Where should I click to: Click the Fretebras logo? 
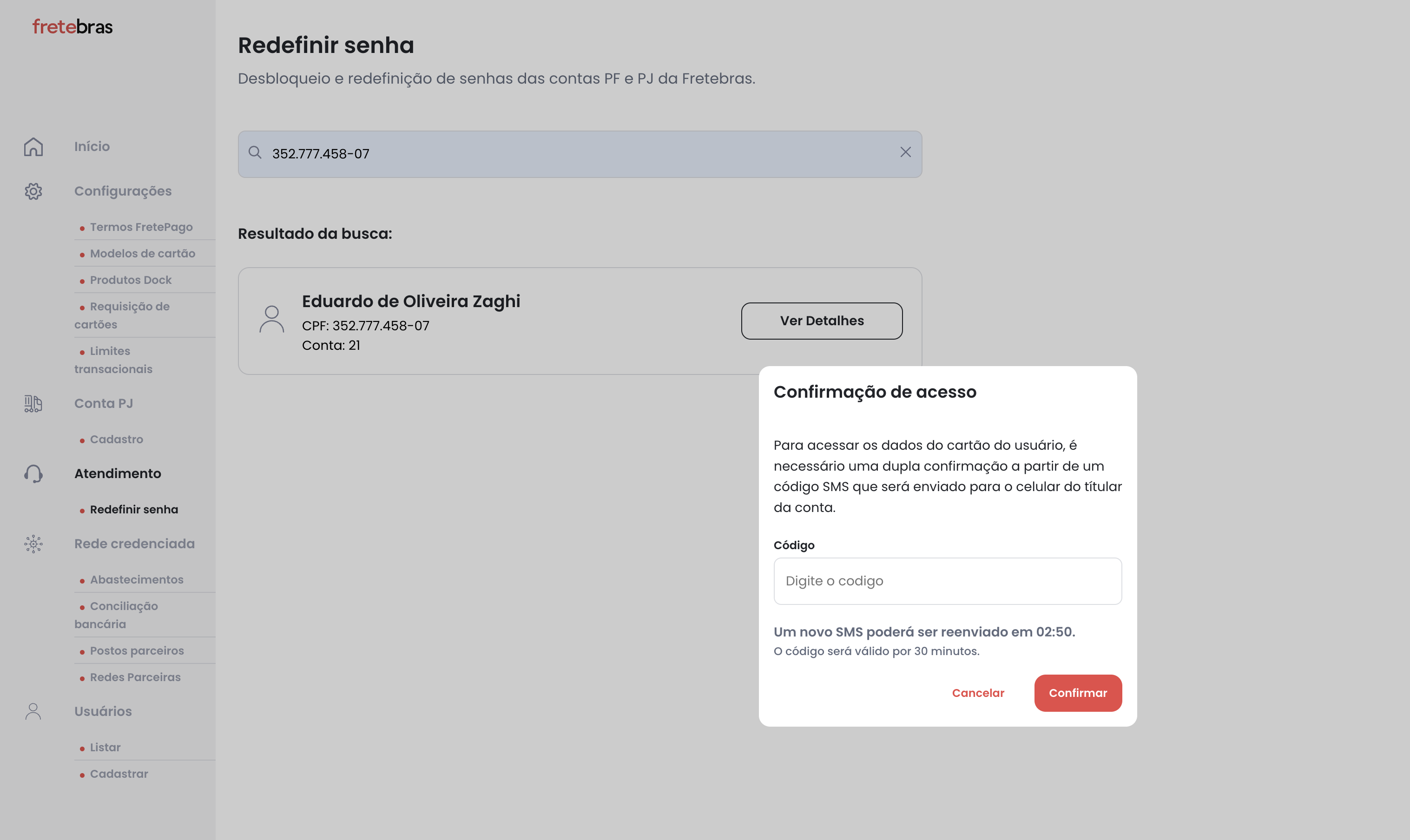[72, 26]
